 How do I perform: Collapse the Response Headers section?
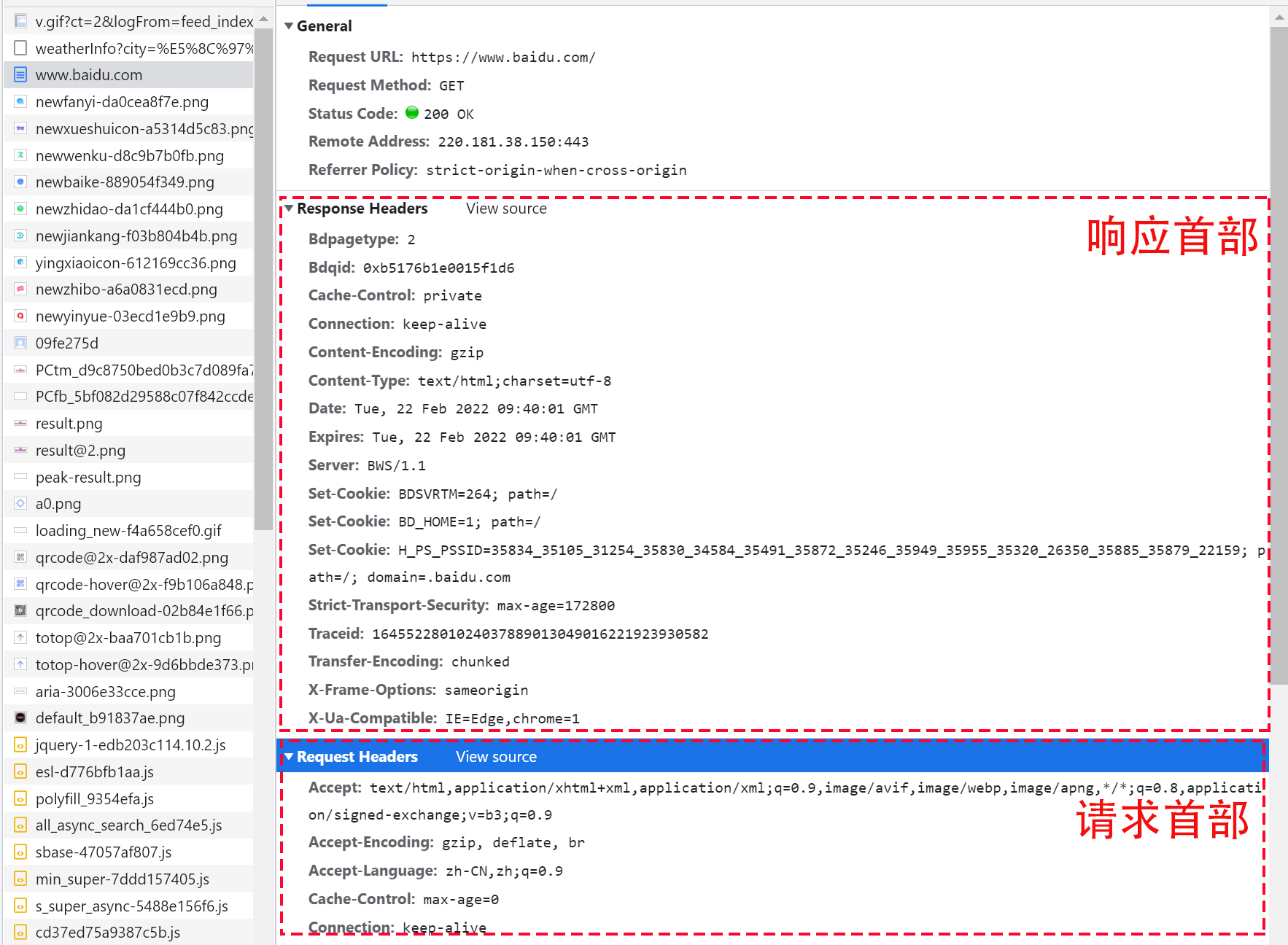tap(289, 209)
